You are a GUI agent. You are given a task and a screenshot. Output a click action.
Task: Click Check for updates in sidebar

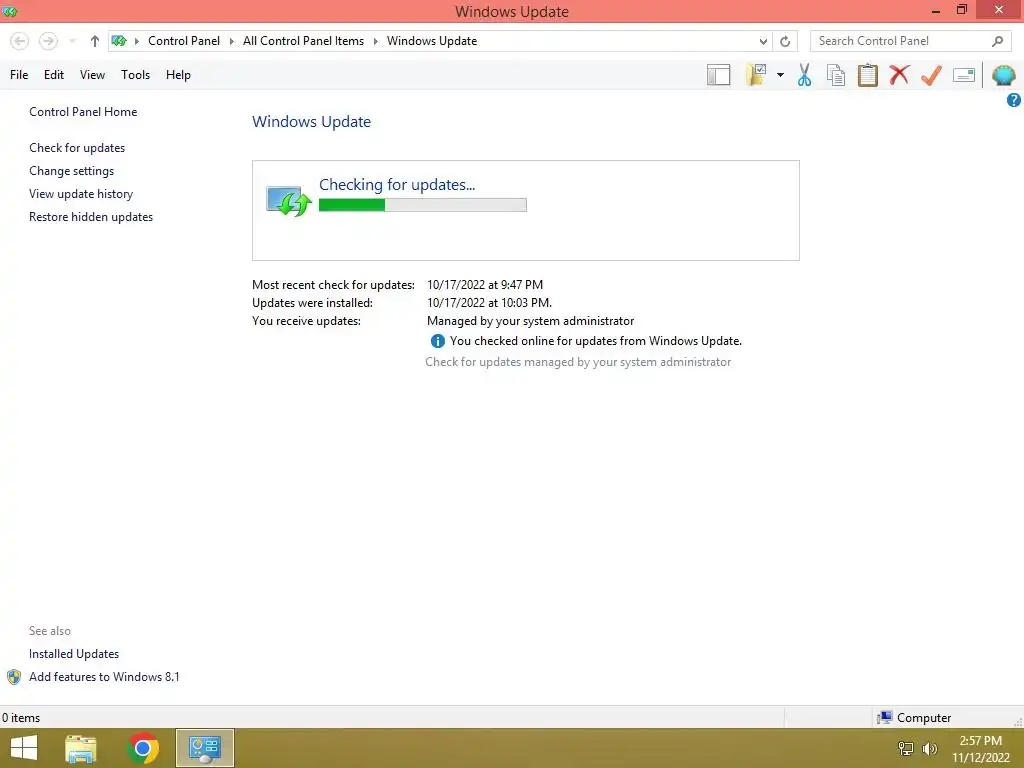click(77, 148)
